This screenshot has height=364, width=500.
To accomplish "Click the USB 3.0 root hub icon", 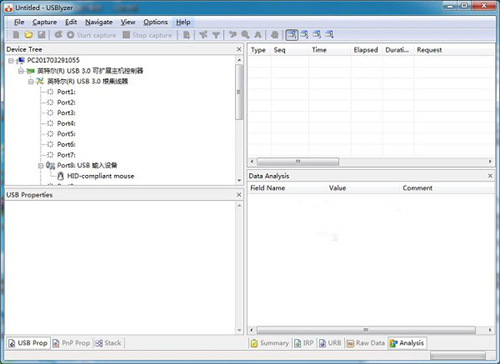I will [x=40, y=81].
